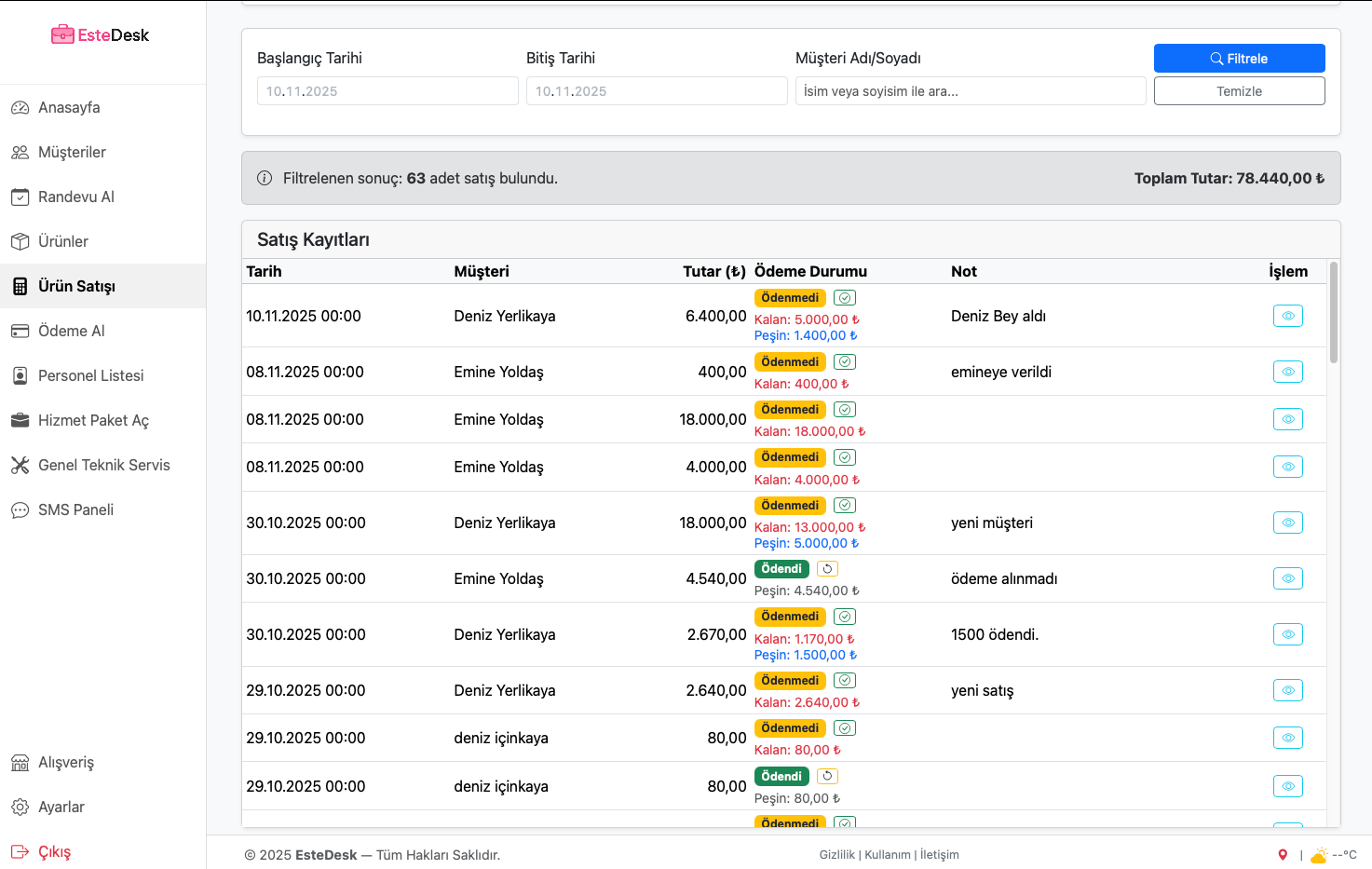
Task: Click the SMS Paneli chat icon
Action: pyautogui.click(x=20, y=509)
